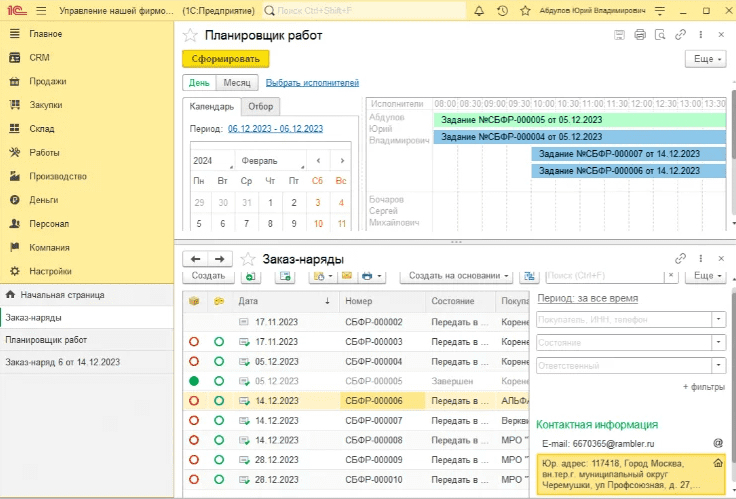The image size is (736, 499).
Task: Add Планировщик работ to favorites star
Action: (x=190, y=35)
